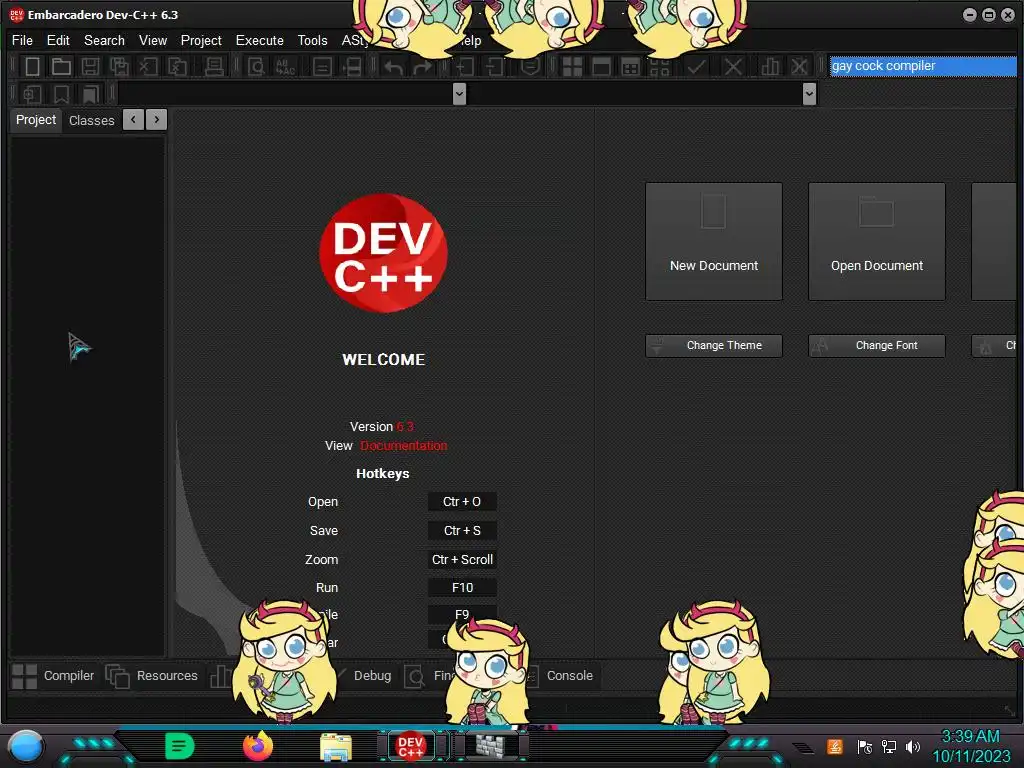Click the New file toolbar icon
This screenshot has width=1024, height=768.
tap(32, 67)
